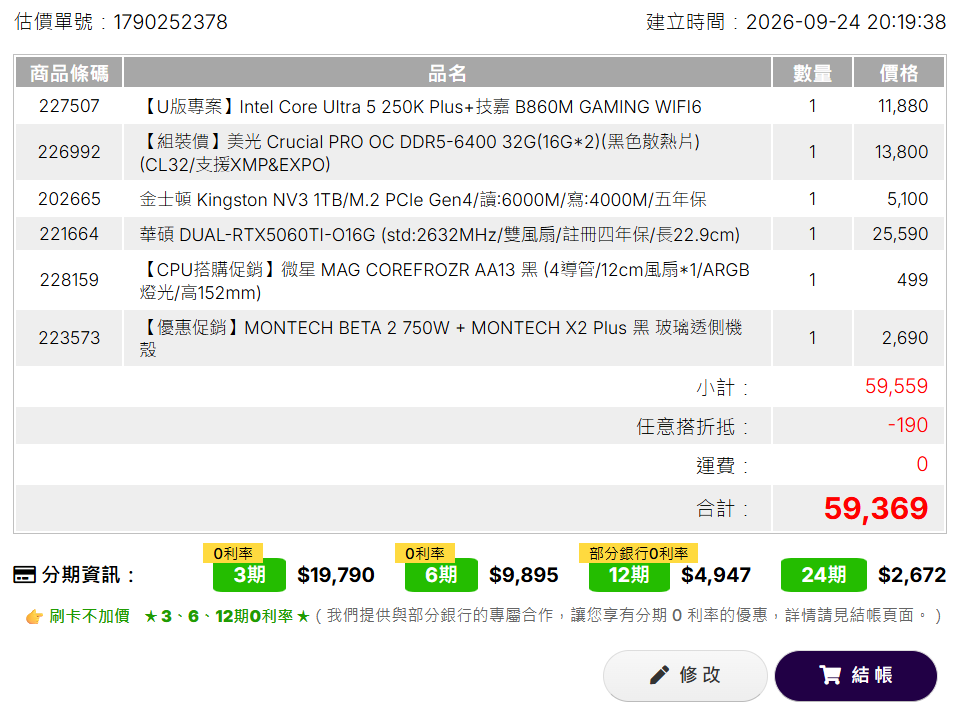Click the shopping cart icon on 結帳
The image size is (967, 726).
[x=830, y=675]
